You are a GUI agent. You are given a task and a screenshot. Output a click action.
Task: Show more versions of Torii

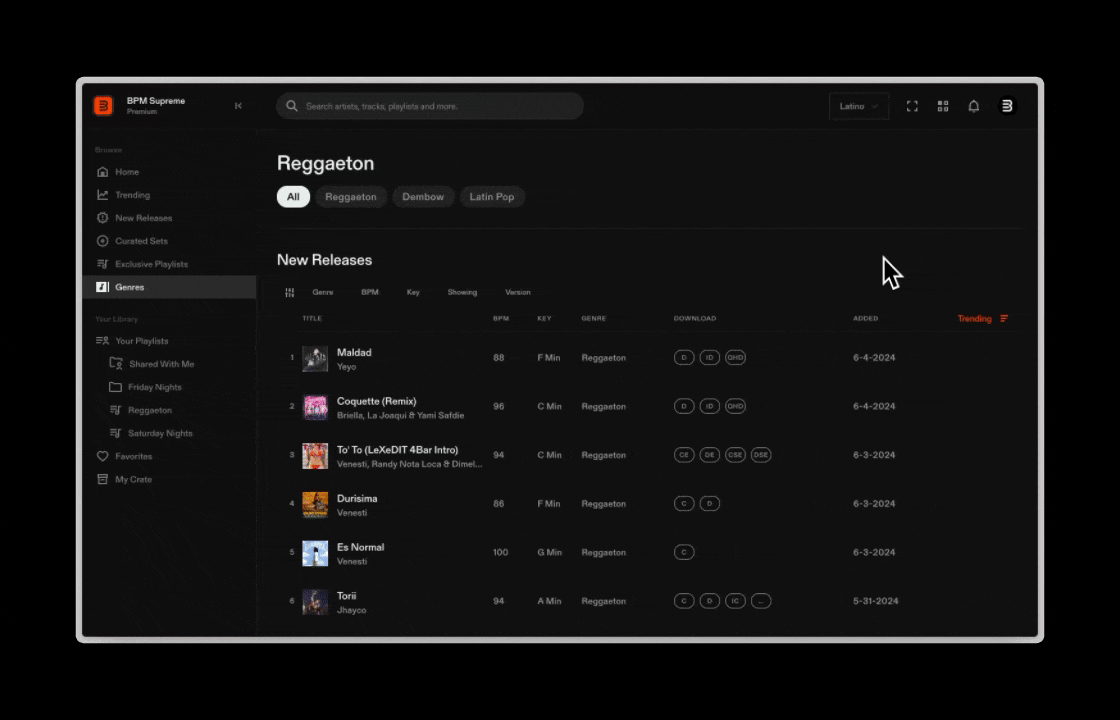[761, 601]
